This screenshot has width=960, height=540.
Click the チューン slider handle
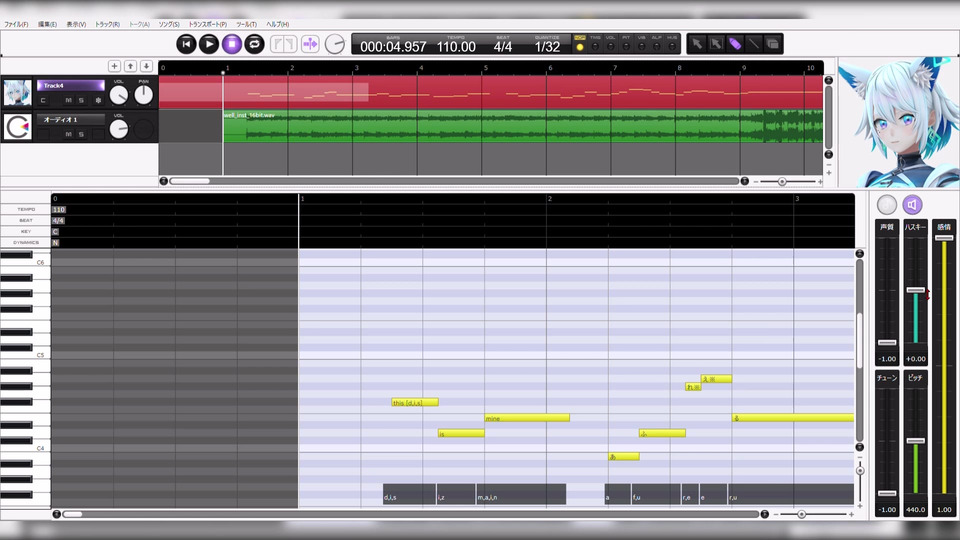[887, 493]
